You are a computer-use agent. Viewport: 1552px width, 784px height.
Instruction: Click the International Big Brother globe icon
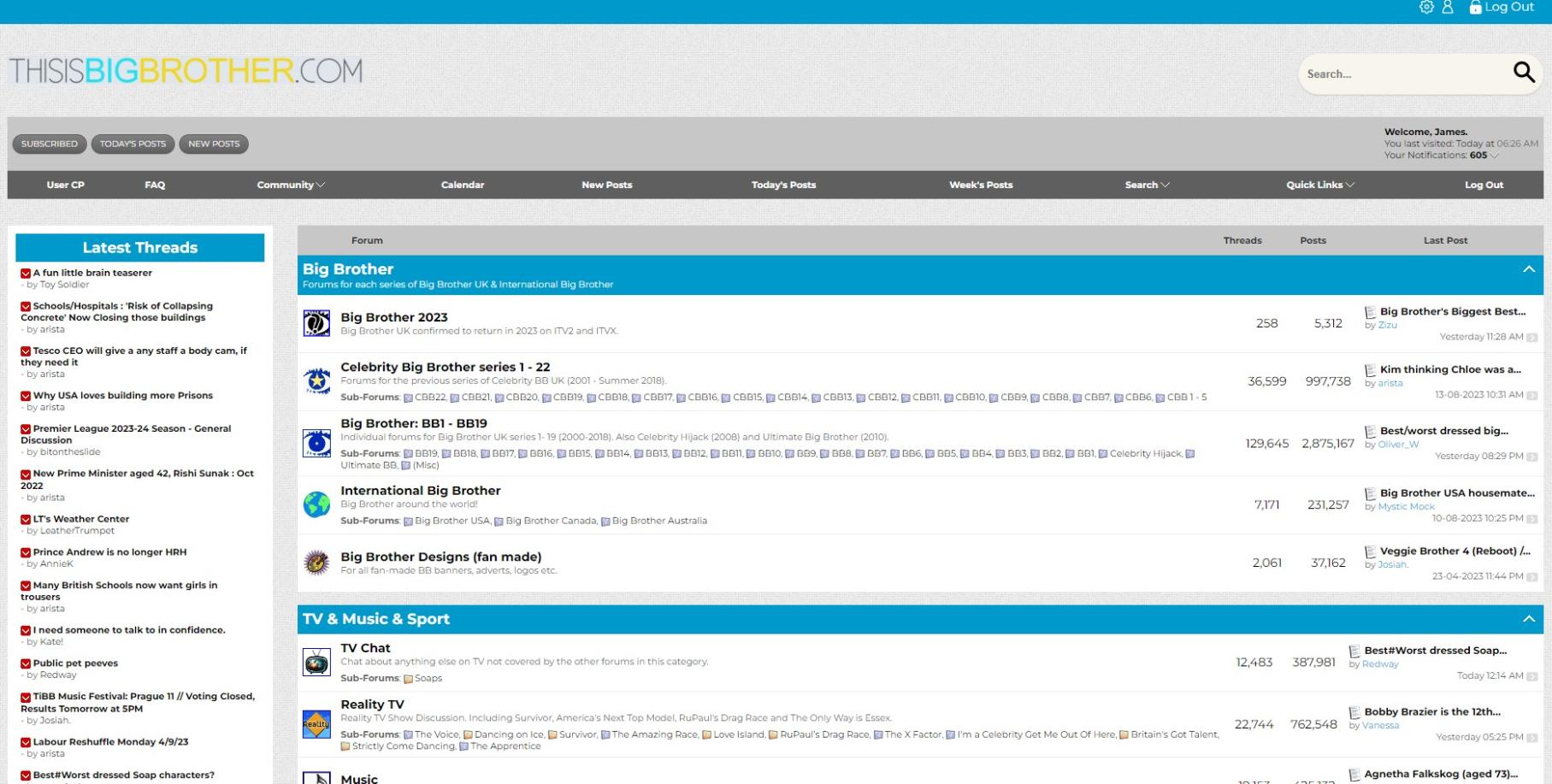[316, 504]
